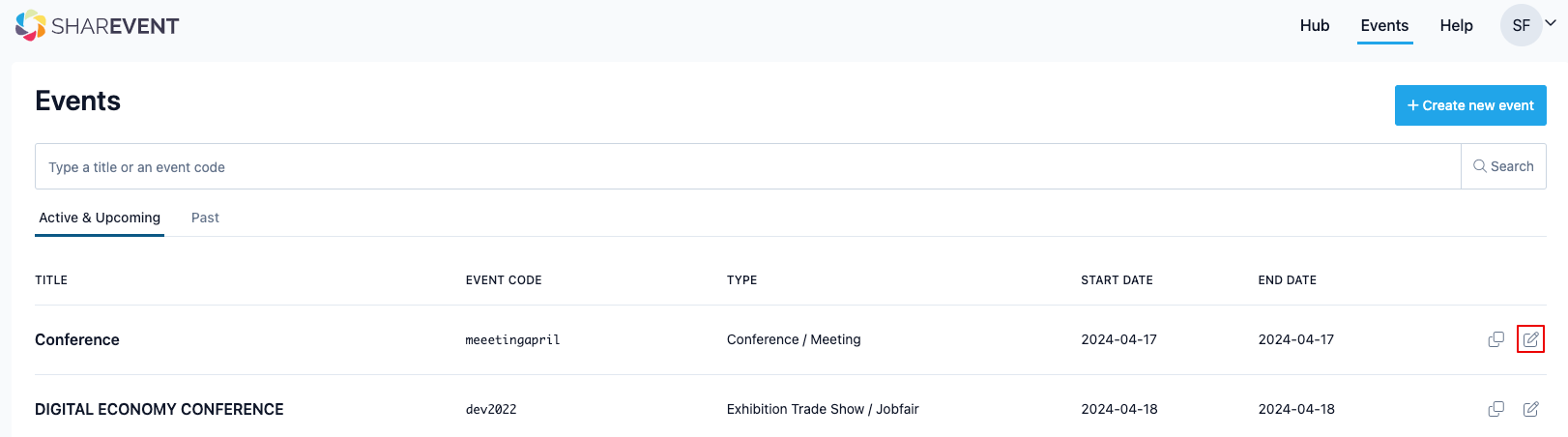Create a new event
1568x437 pixels.
click(x=1470, y=105)
